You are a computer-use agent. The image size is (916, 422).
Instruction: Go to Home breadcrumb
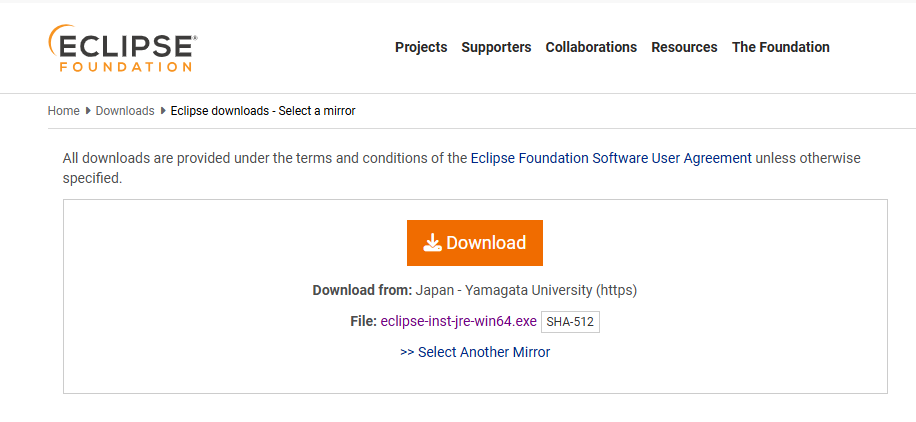tap(64, 111)
